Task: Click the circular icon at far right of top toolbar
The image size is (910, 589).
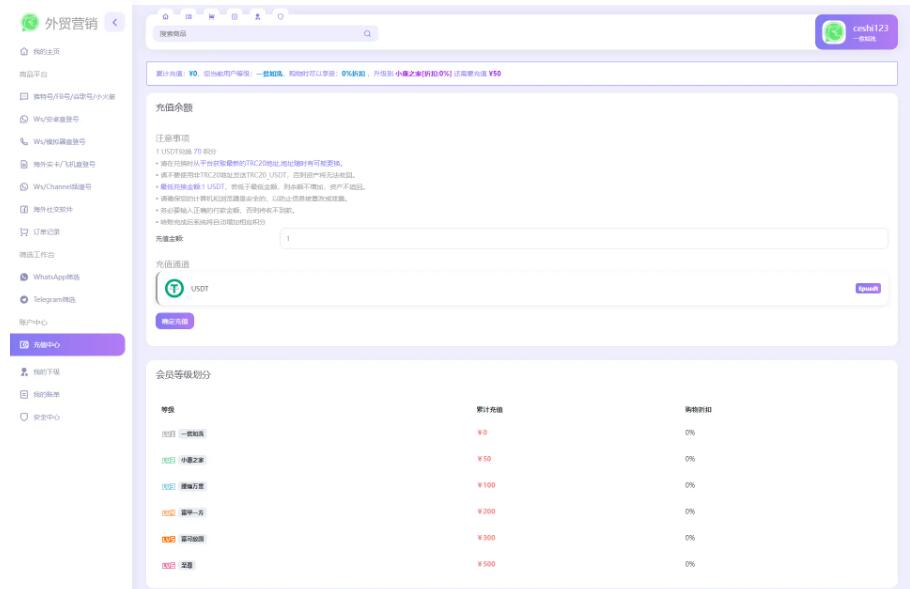Action: [281, 17]
